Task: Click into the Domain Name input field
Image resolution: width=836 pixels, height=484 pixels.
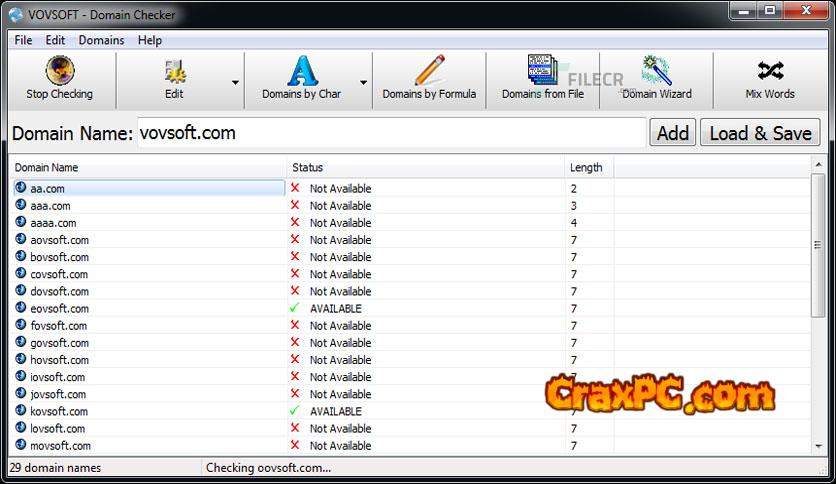Action: coord(390,133)
